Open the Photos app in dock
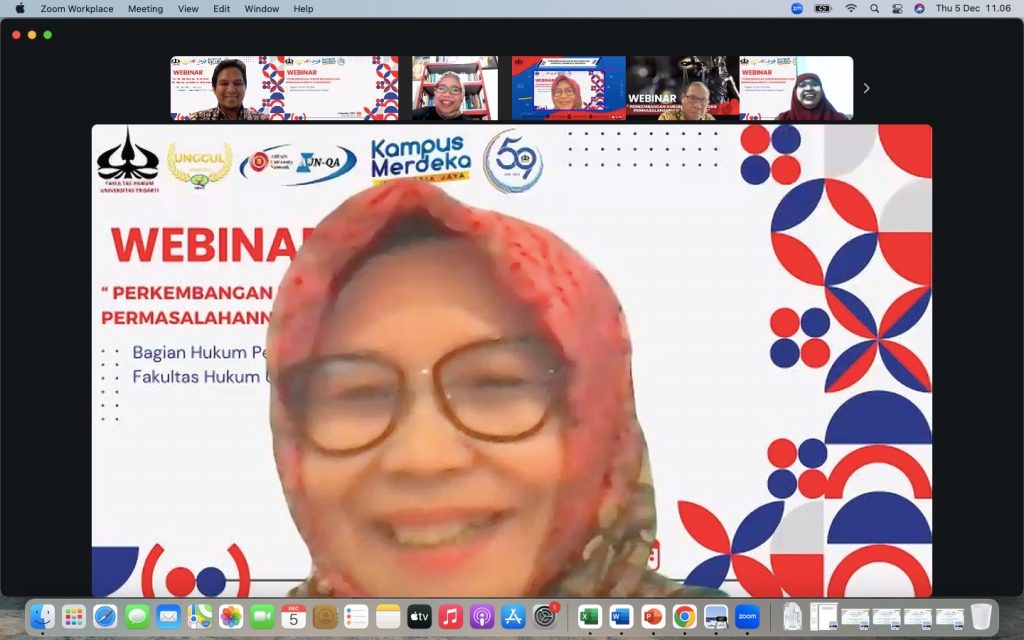 coord(231,616)
